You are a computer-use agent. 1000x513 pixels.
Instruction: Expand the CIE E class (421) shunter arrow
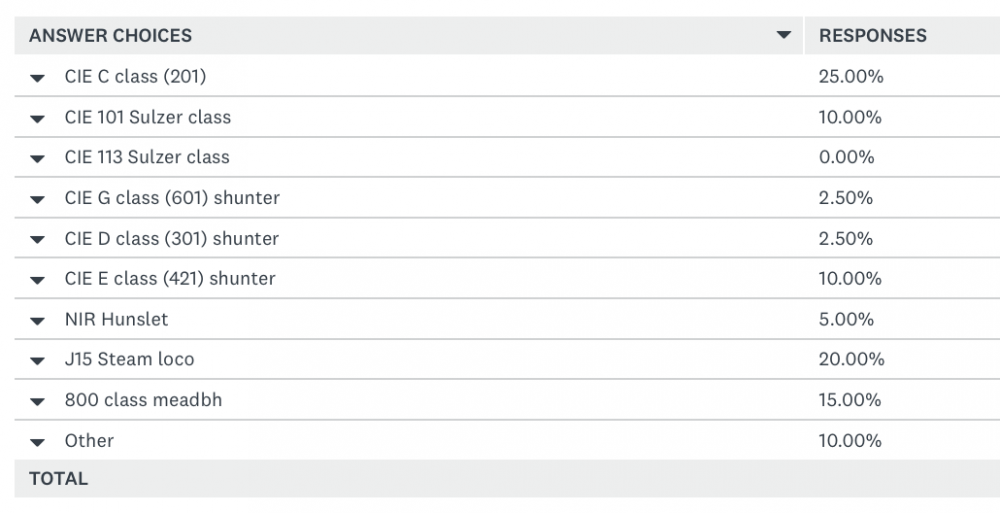38,280
